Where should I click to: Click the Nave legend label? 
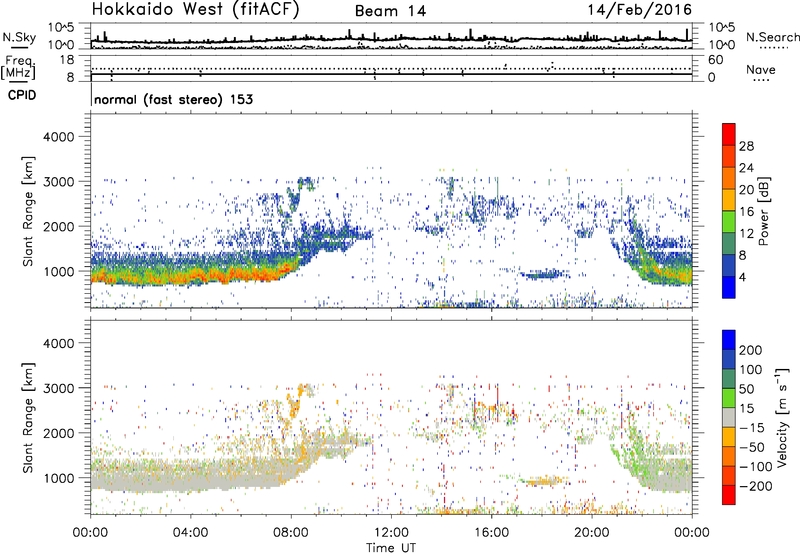click(x=760, y=69)
